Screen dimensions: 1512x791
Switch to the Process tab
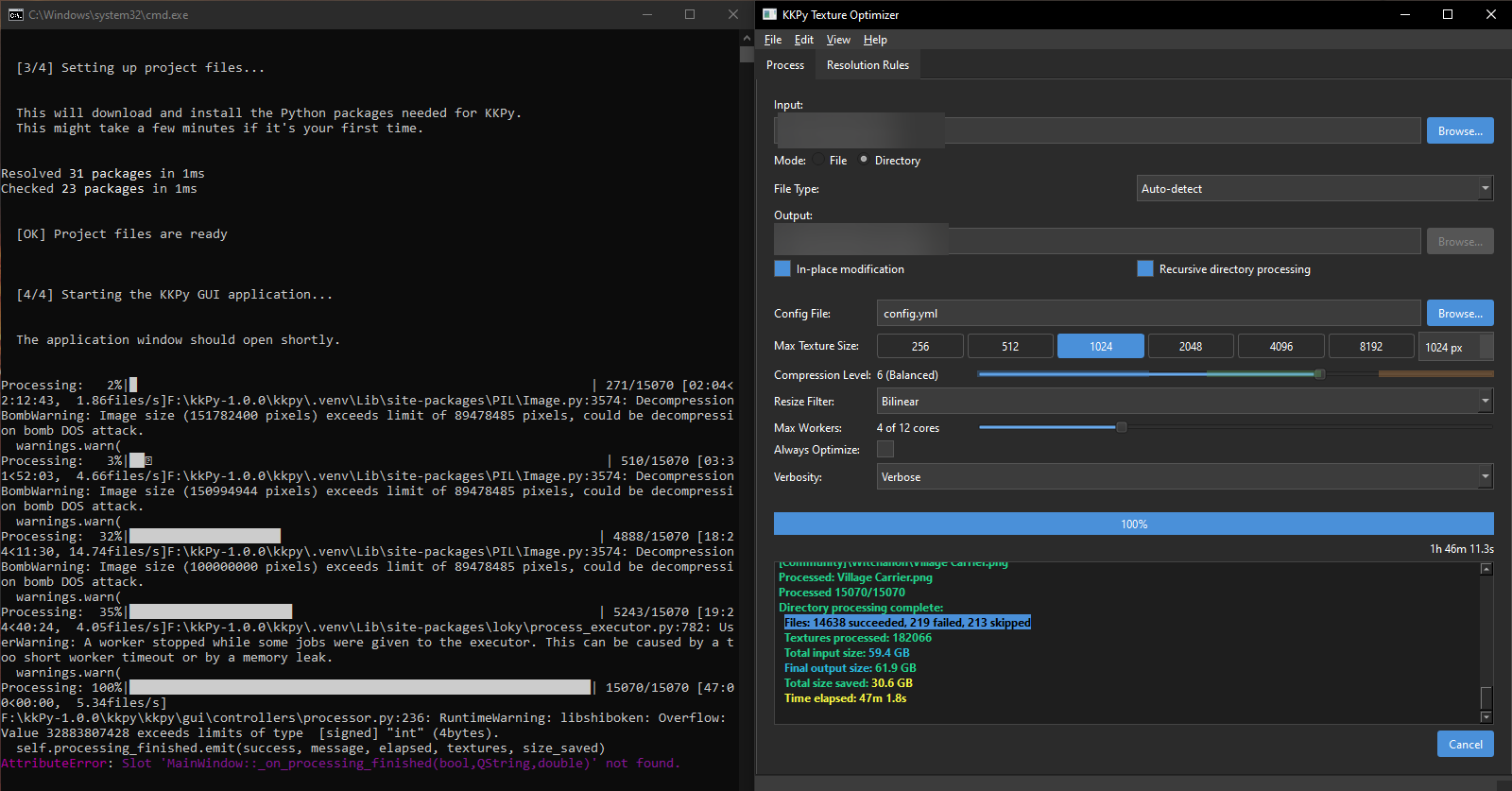785,65
